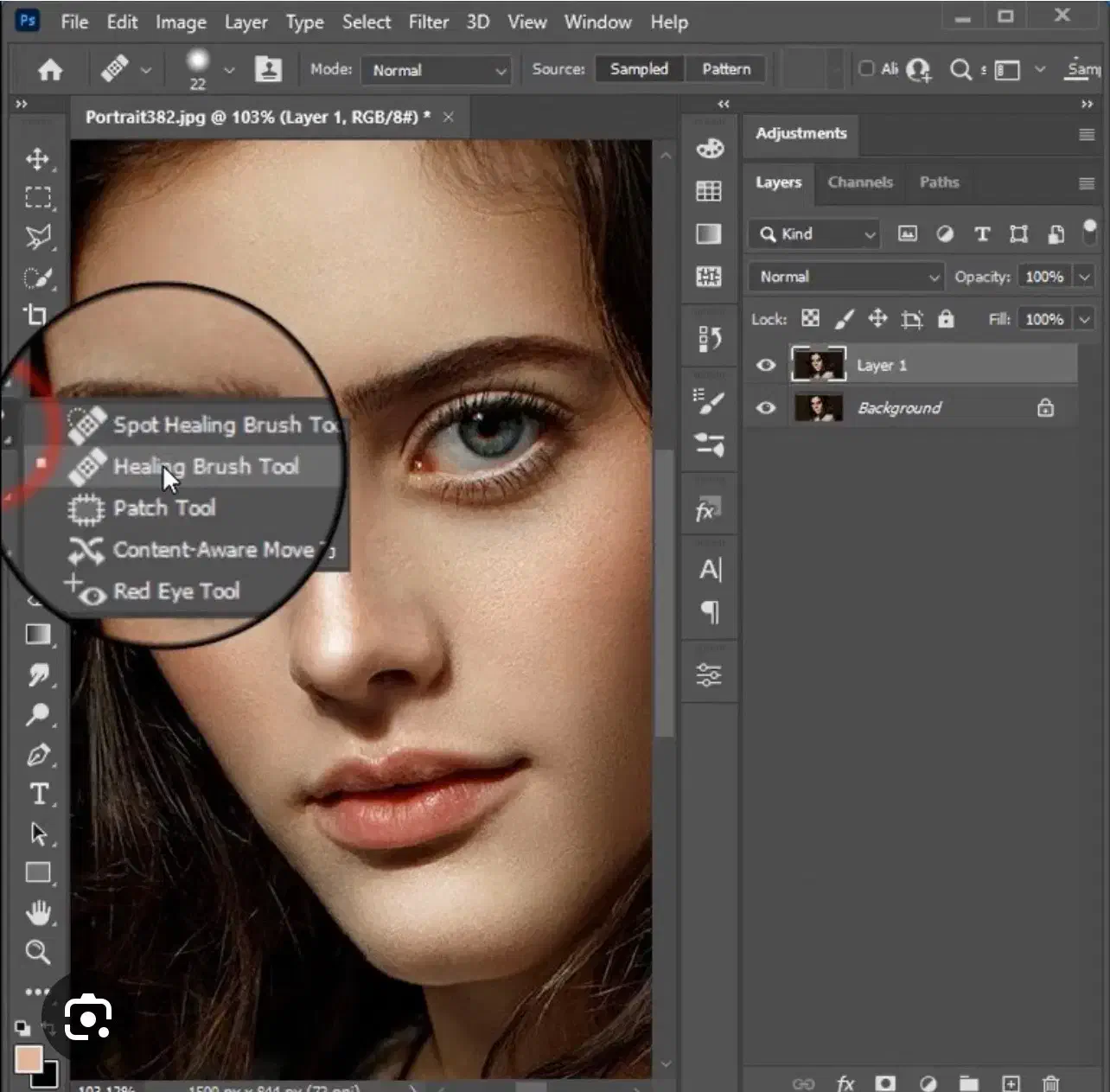Select the Move tool
Viewport: 1110px width, 1092px height.
click(37, 159)
